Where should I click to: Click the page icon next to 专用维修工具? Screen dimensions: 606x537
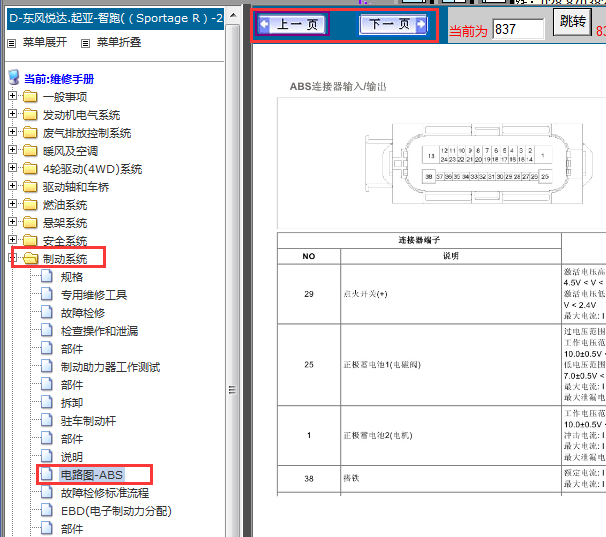click(x=47, y=294)
